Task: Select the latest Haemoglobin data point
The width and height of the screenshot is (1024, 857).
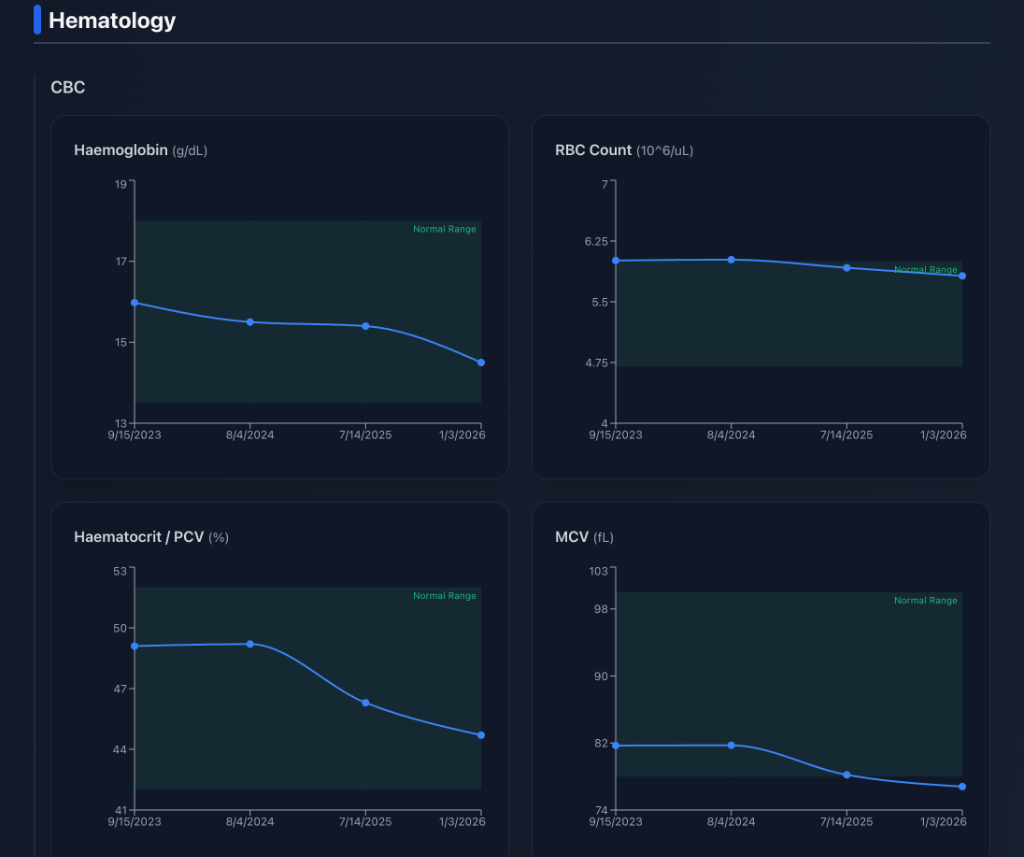Action: (480, 362)
